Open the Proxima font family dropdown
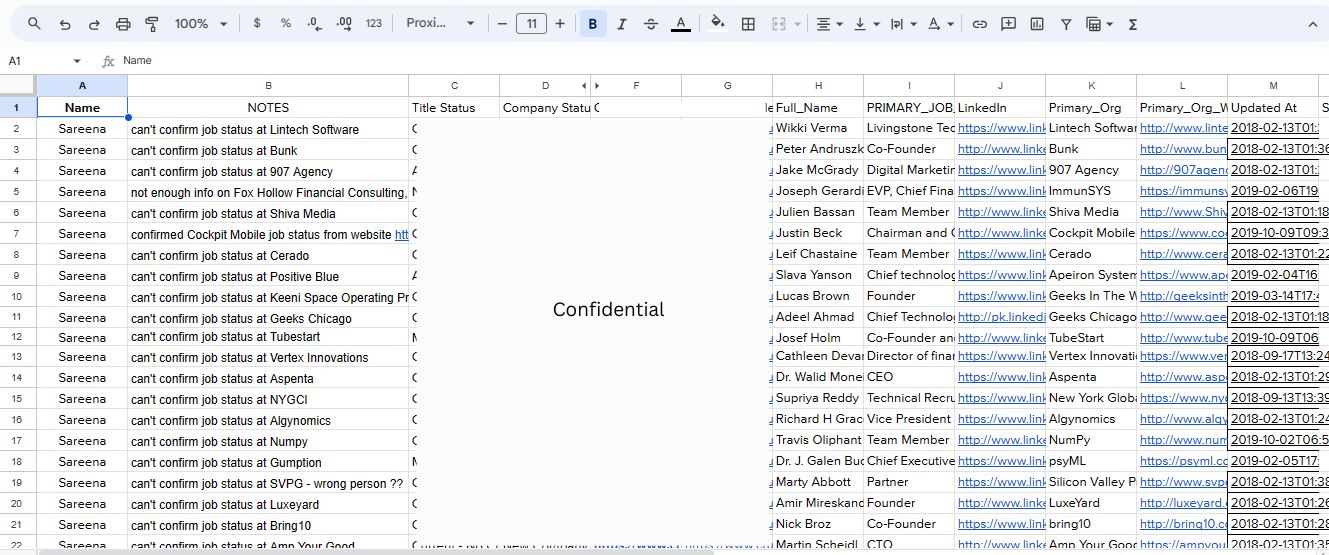The height and width of the screenshot is (555, 1329). [440, 24]
